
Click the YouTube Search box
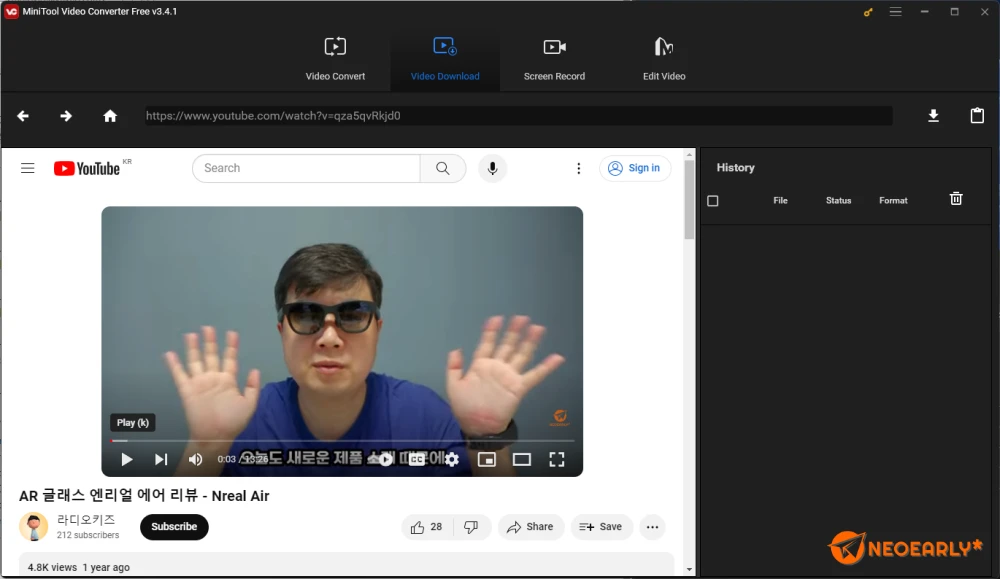pos(306,168)
